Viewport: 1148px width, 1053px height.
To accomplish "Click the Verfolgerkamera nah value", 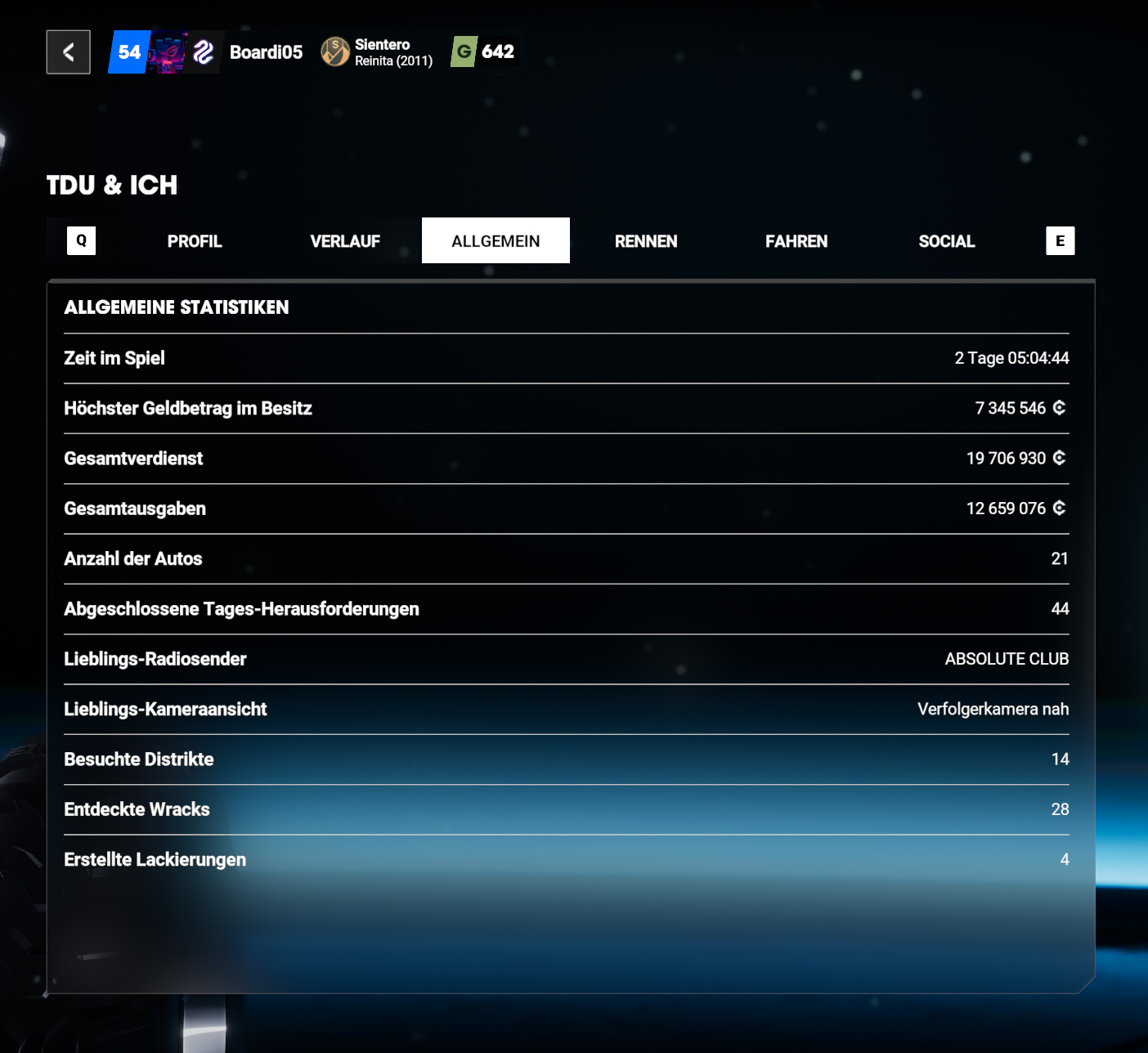I will [993, 709].
